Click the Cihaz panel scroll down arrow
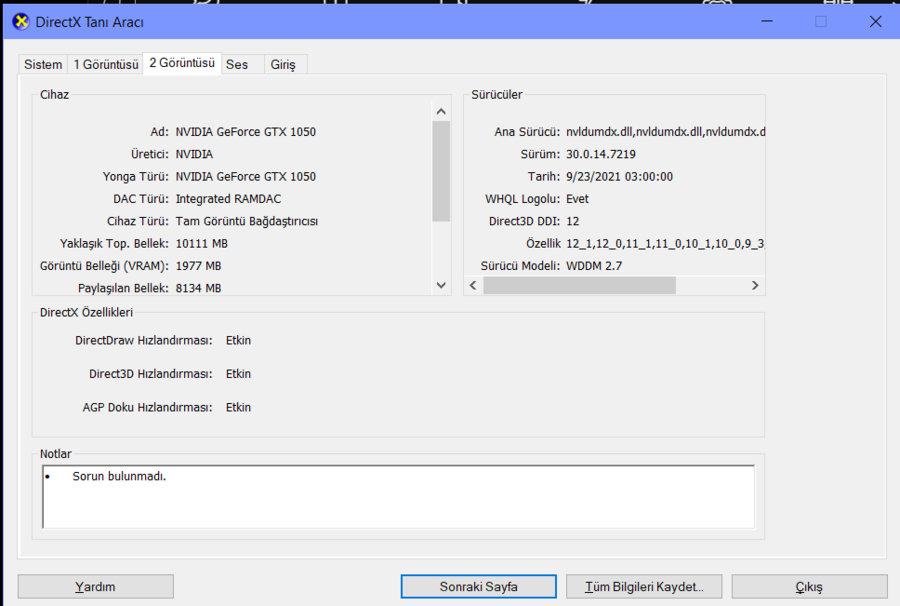The width and height of the screenshot is (900, 606). [441, 285]
